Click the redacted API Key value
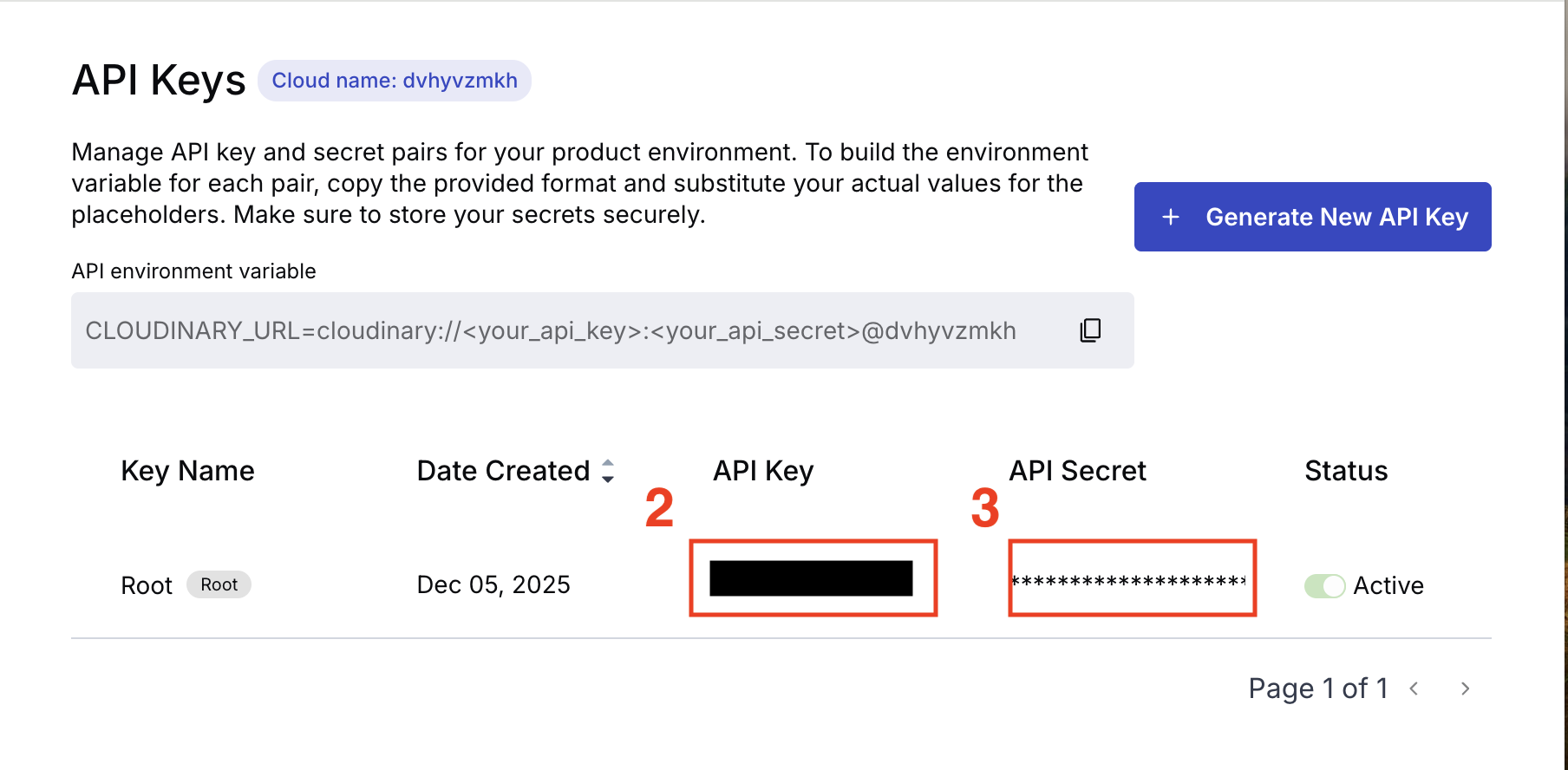1568x770 pixels. click(811, 578)
